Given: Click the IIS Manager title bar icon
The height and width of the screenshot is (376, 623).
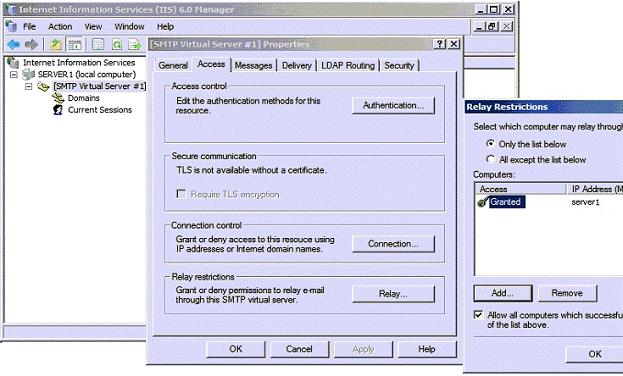Looking at the screenshot, I should tap(10, 10).
